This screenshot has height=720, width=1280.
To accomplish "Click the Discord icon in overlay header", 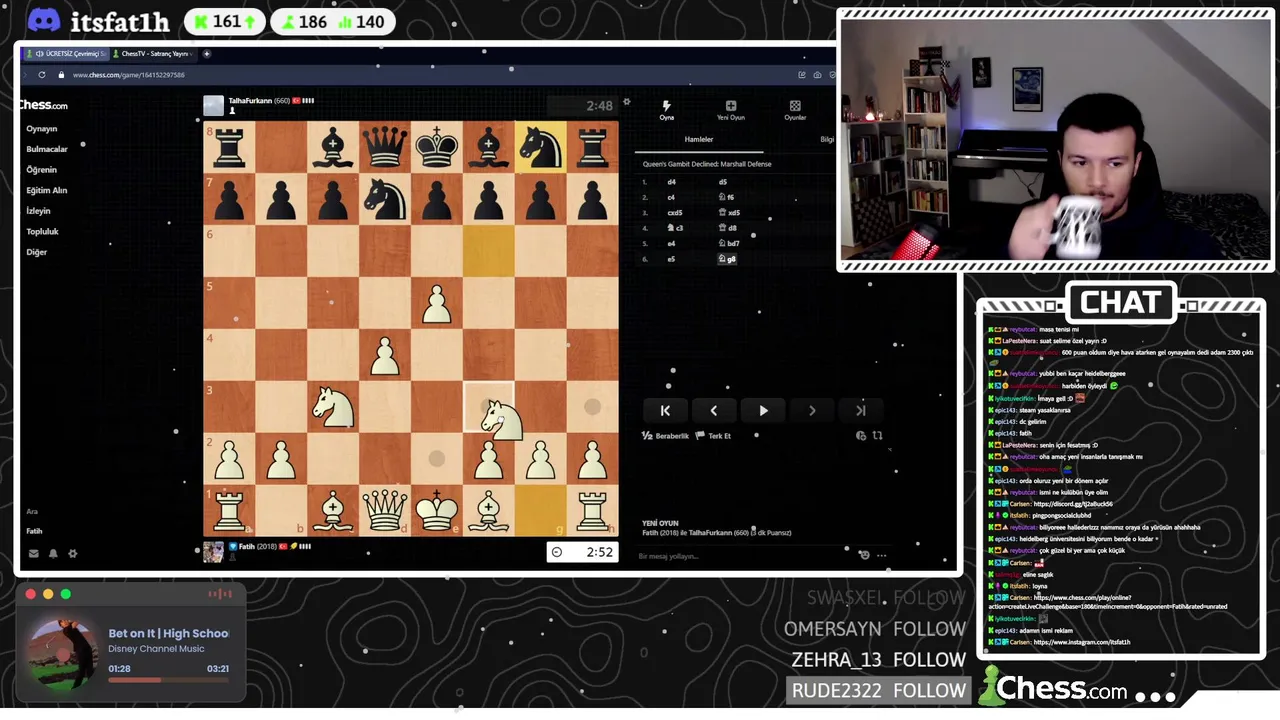I will coord(44,21).
